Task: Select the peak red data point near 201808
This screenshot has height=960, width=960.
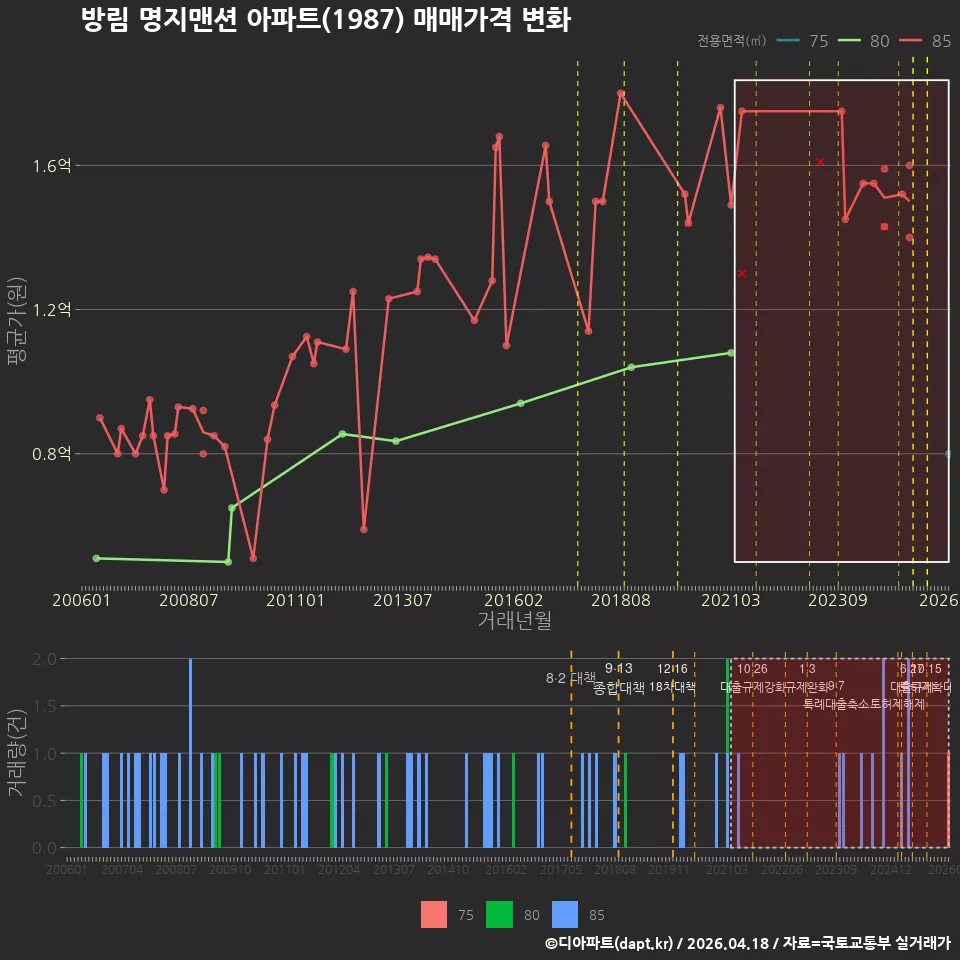Action: 621,94
